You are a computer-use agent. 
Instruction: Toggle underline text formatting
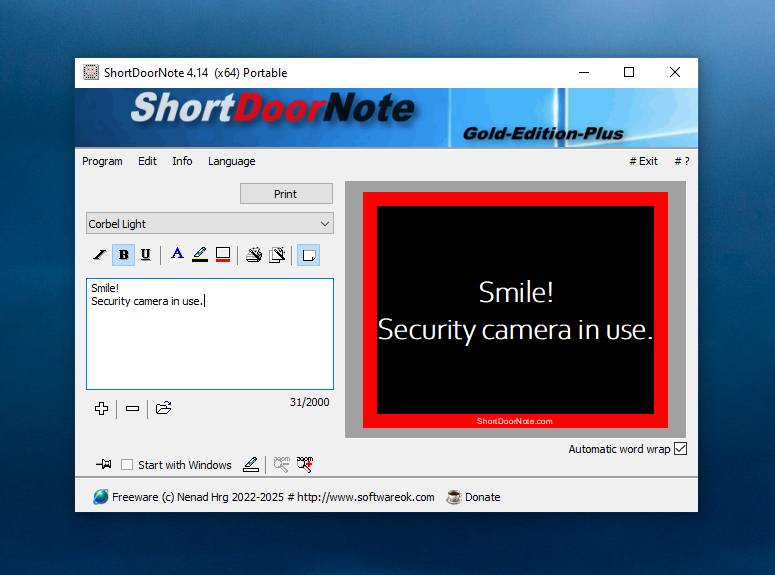click(145, 255)
